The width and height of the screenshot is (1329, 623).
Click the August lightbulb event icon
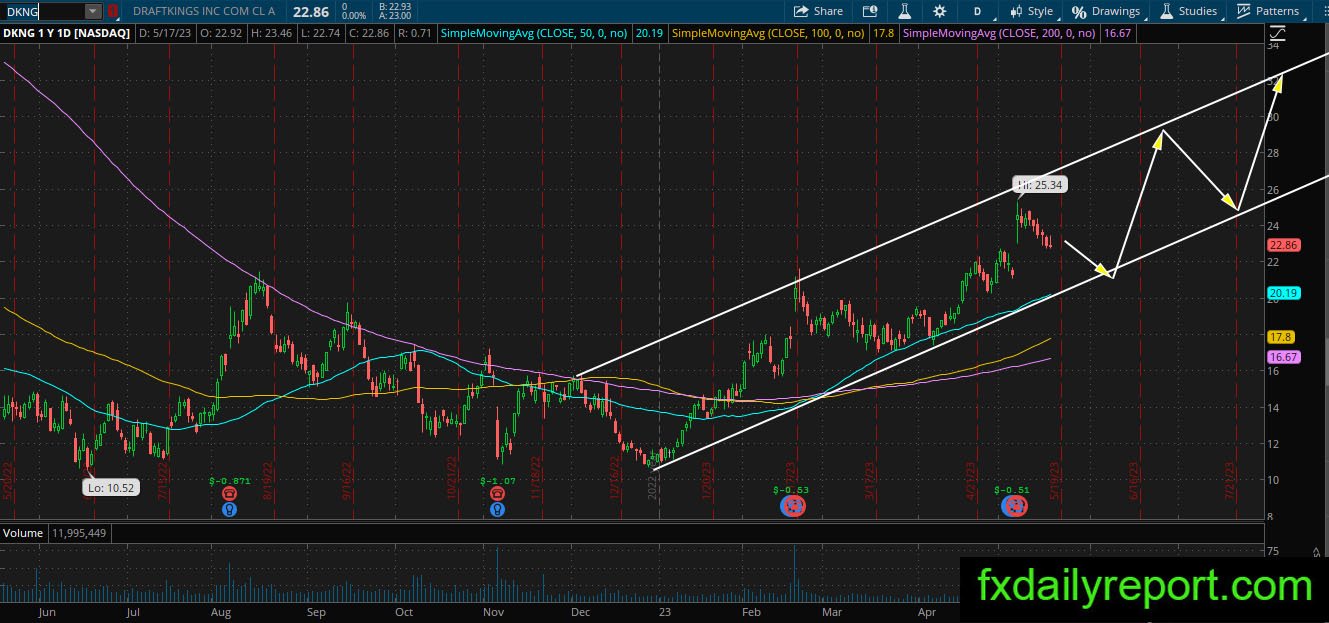230,510
